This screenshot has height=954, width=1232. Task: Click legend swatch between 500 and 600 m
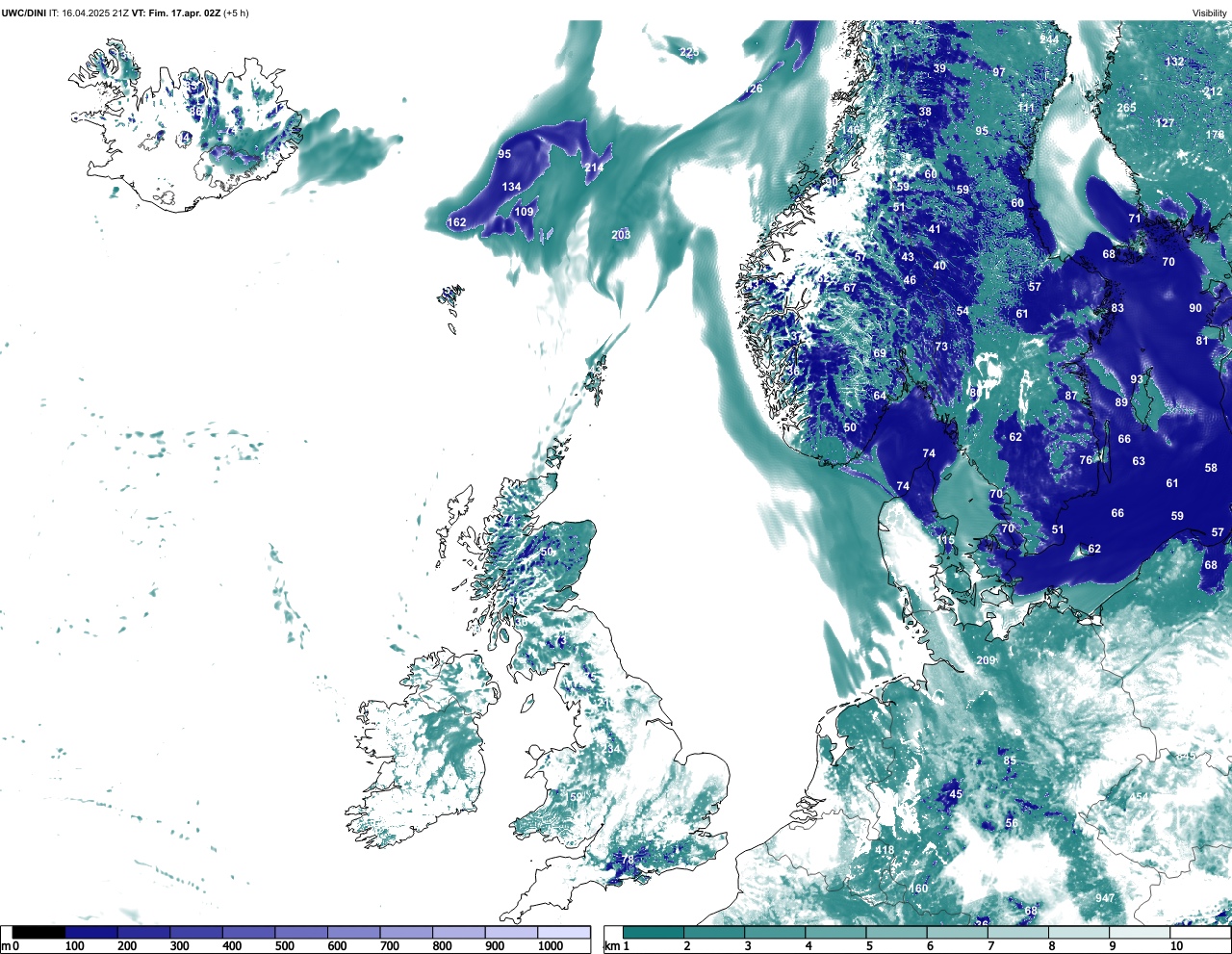[301, 933]
